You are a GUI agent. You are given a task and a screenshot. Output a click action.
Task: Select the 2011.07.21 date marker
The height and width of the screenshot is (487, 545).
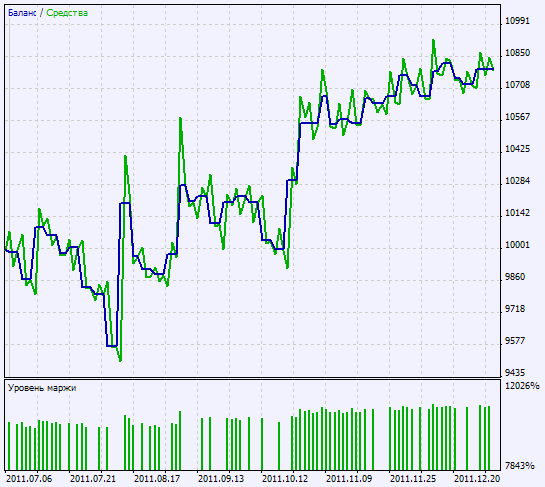[93, 479]
